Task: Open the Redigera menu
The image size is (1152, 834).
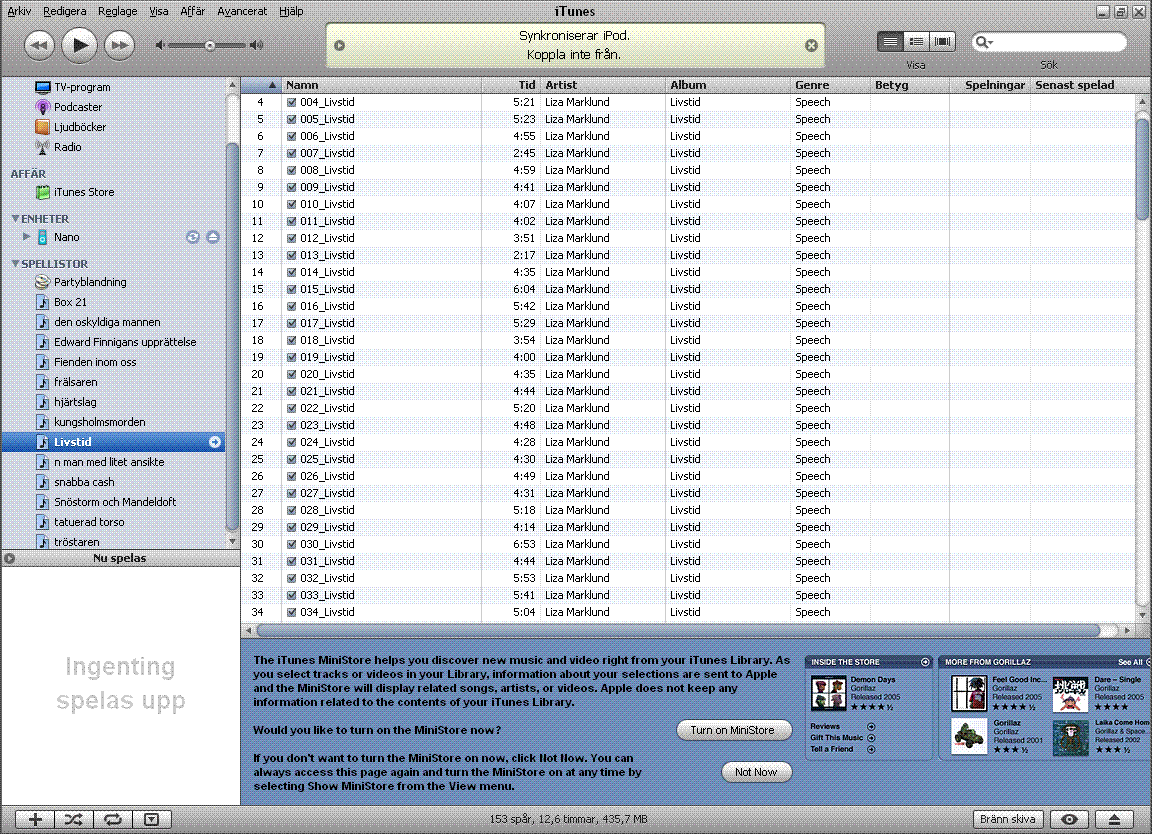Action: 65,11
